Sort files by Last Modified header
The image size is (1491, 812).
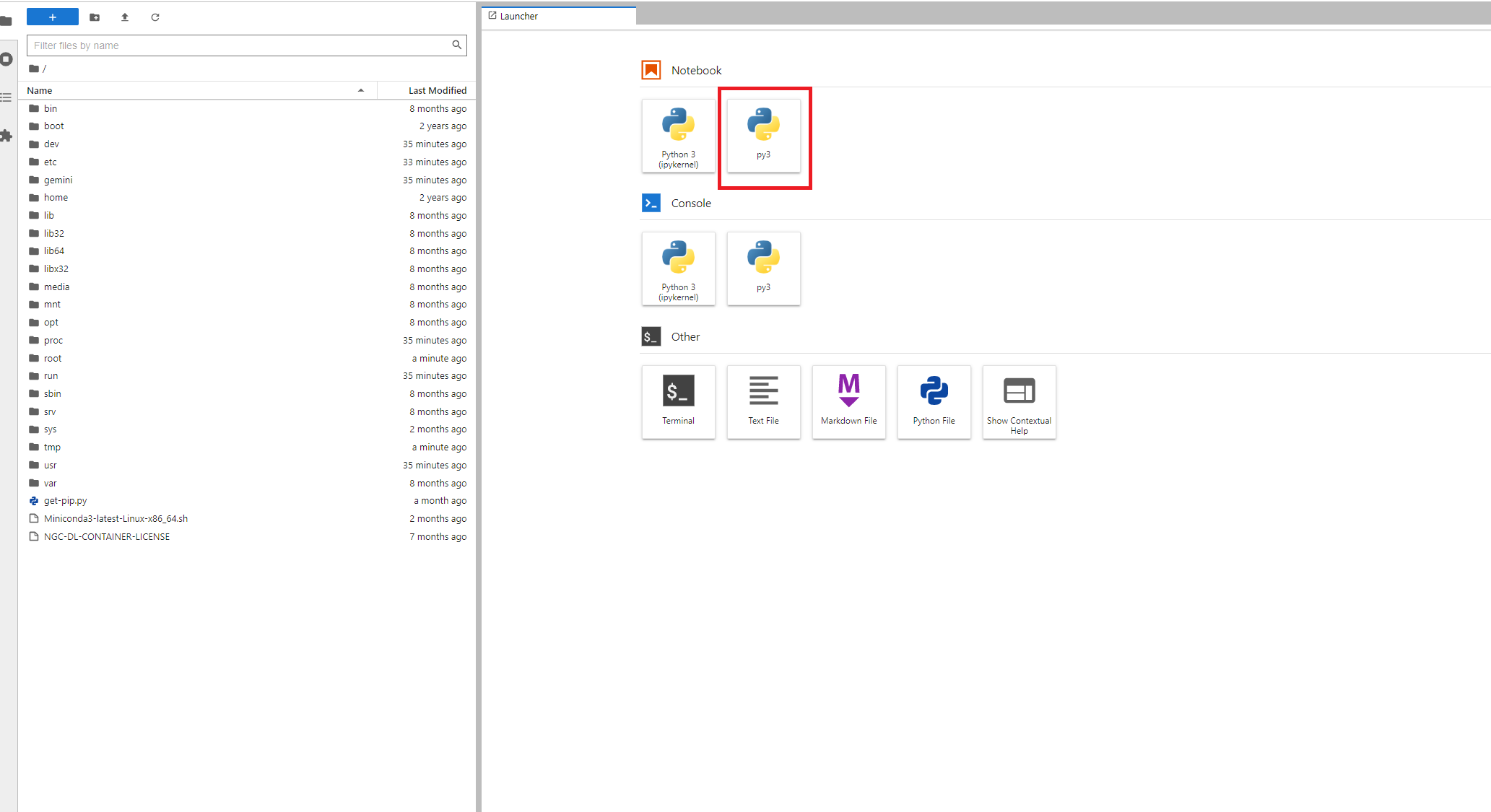point(427,90)
